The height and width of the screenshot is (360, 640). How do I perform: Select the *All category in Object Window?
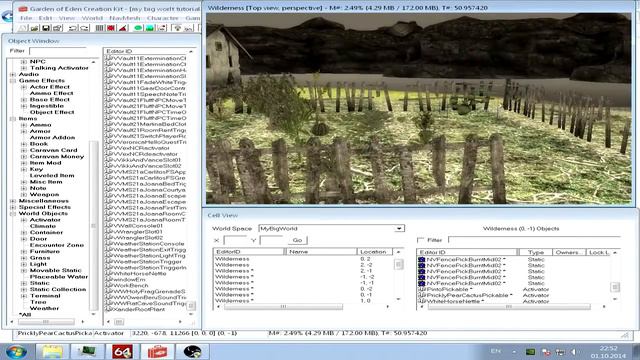tap(25, 315)
